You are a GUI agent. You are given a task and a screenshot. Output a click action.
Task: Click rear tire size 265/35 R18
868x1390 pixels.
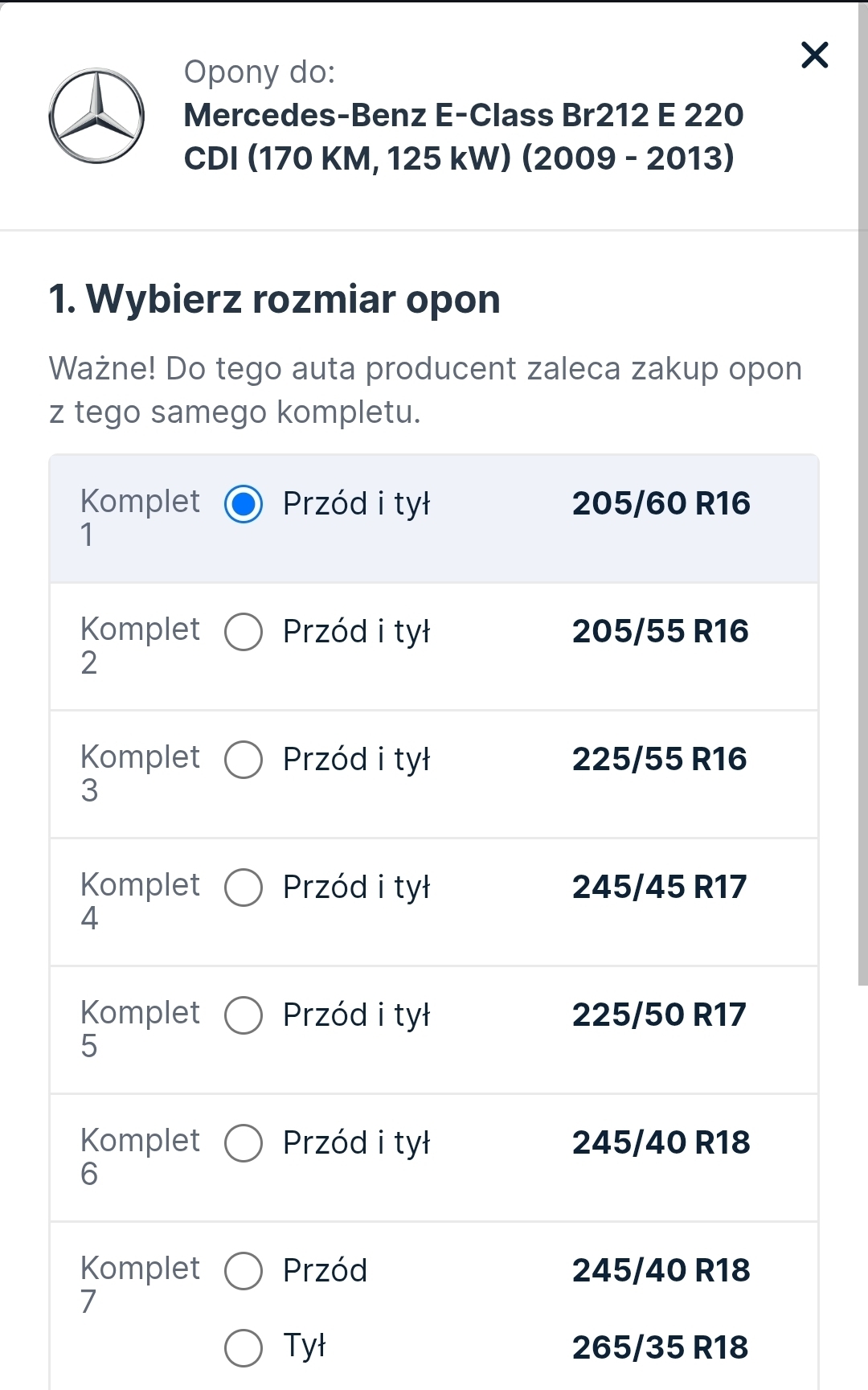[660, 1348]
